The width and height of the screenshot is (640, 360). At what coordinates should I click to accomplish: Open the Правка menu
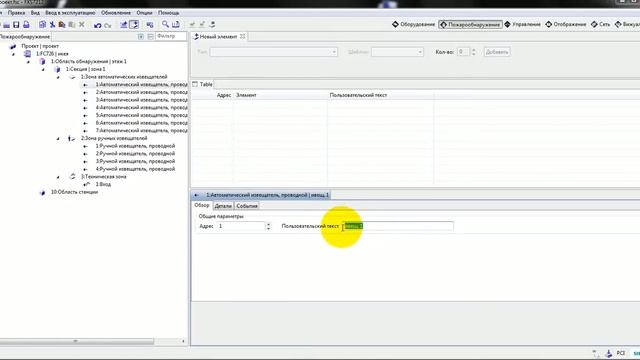tap(16, 13)
